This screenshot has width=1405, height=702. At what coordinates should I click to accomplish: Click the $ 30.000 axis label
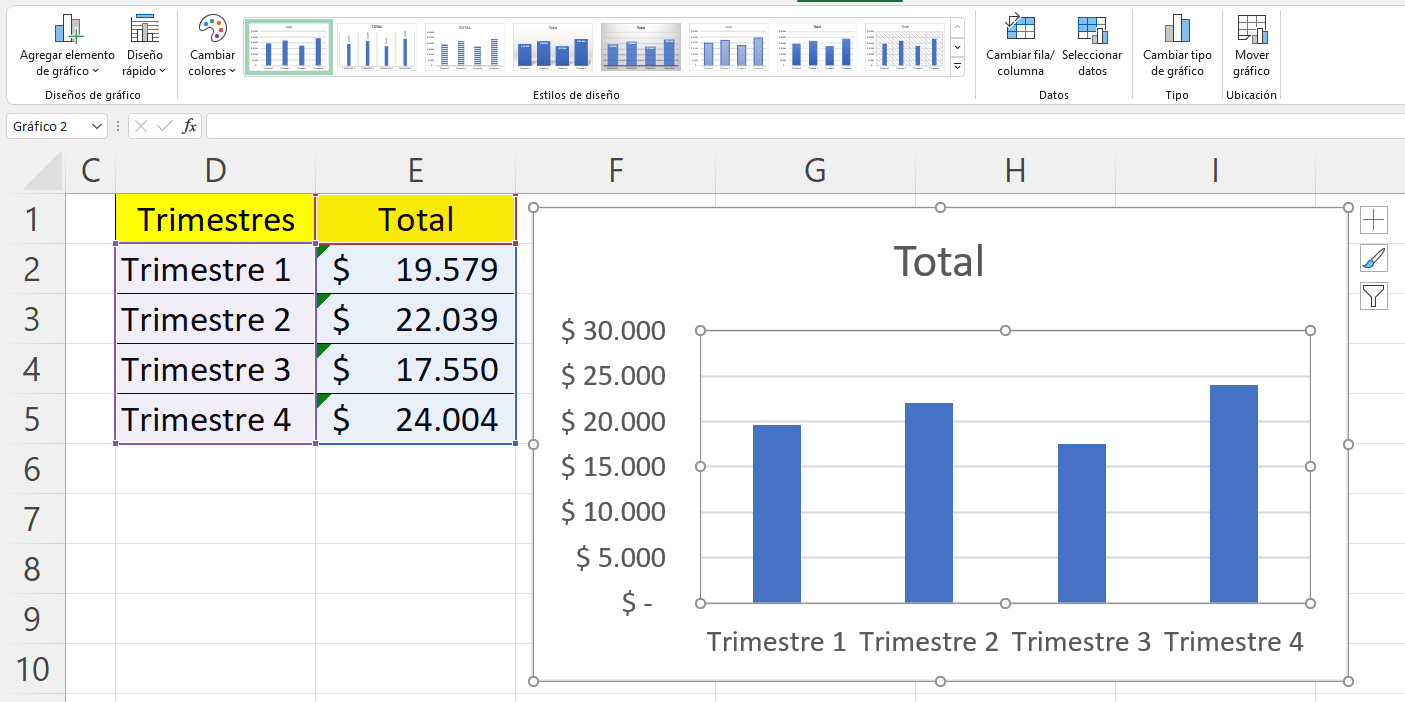pyautogui.click(x=613, y=330)
